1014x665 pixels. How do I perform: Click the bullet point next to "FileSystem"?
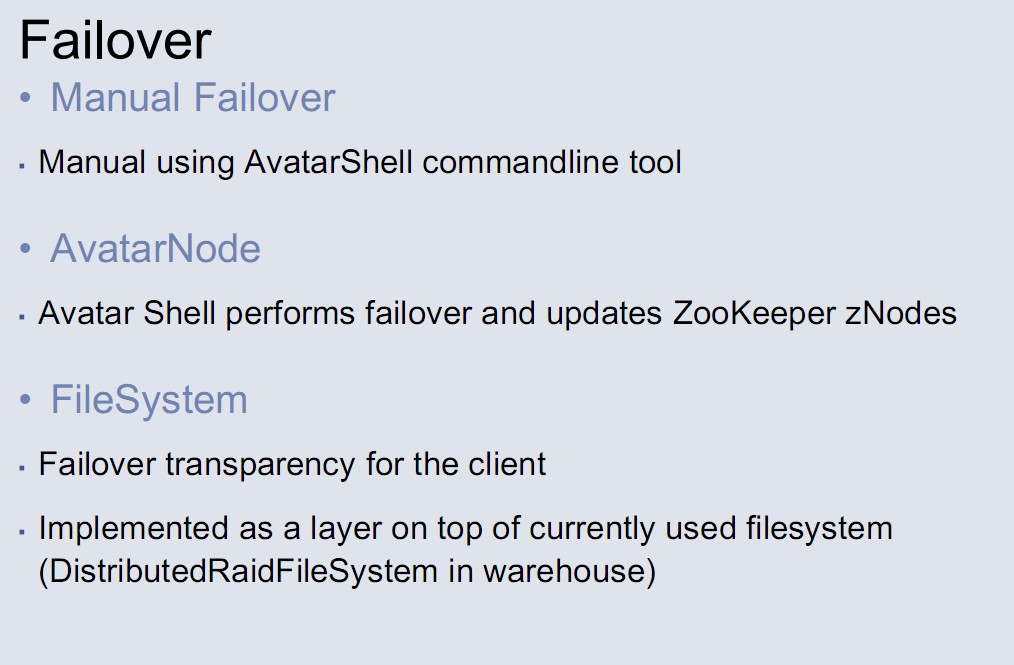(x=26, y=401)
